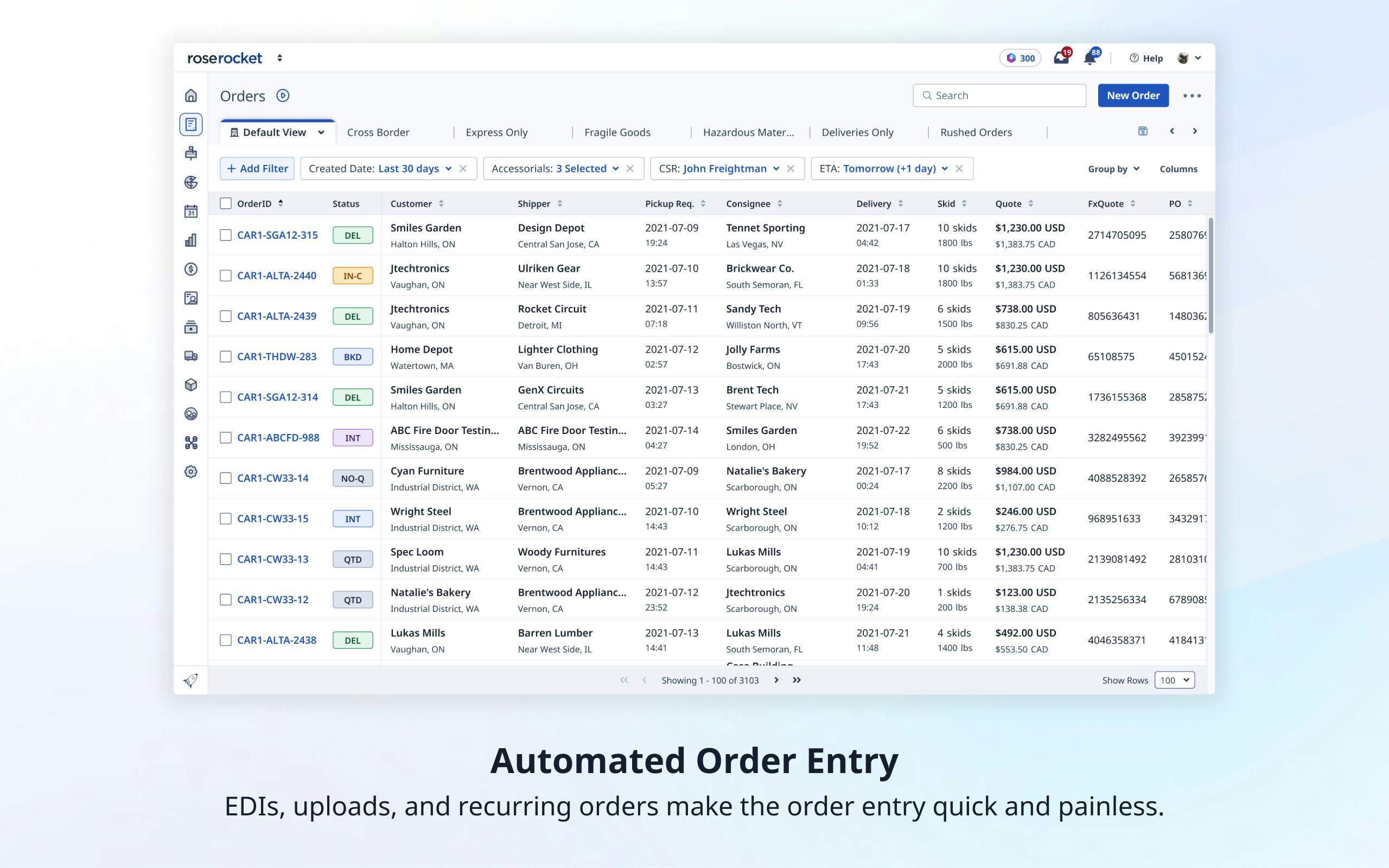1389x868 pixels.
Task: Click the save view disk icon
Action: click(1143, 131)
